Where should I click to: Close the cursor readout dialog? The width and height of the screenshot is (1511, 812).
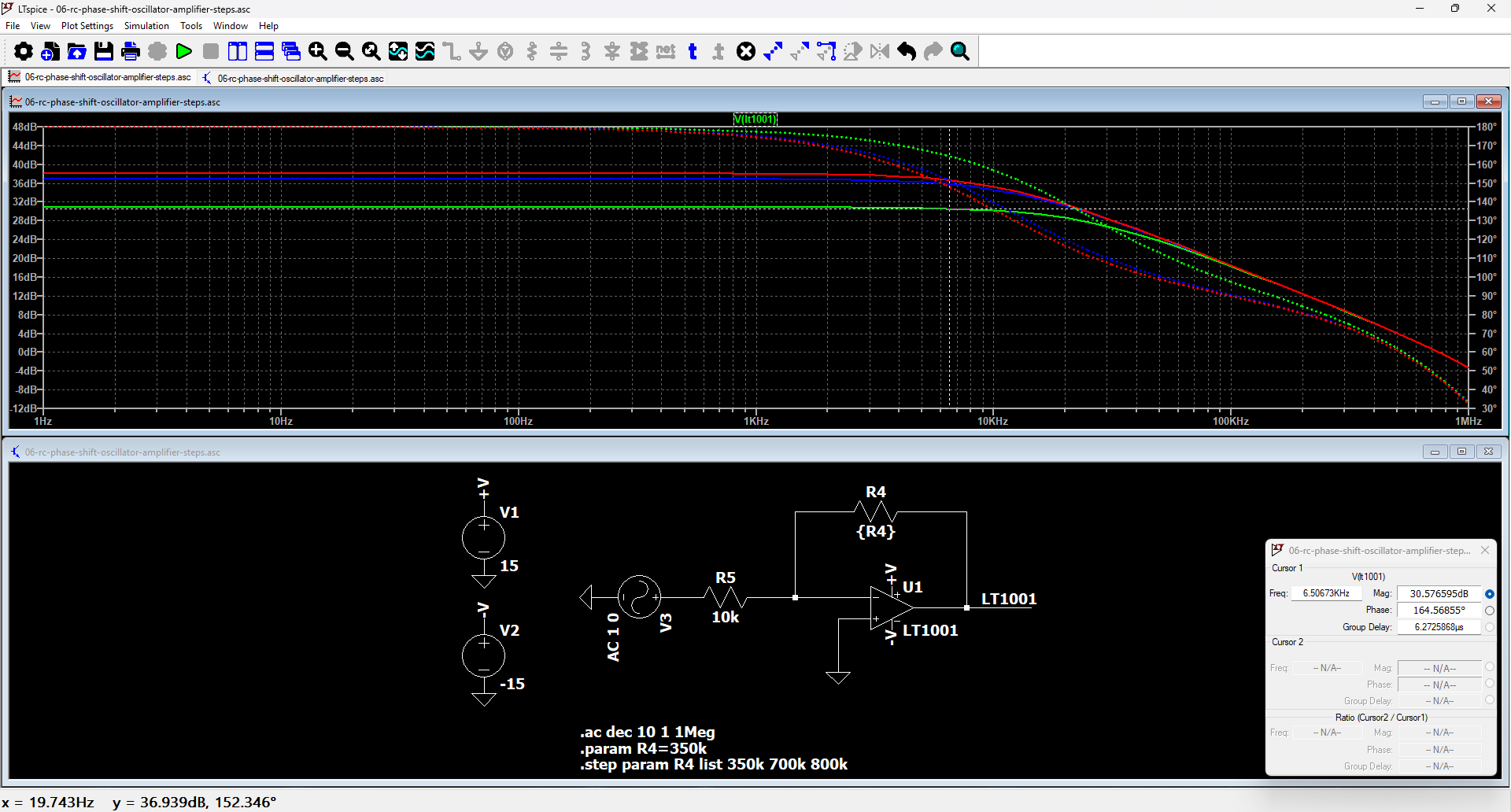click(x=1485, y=551)
